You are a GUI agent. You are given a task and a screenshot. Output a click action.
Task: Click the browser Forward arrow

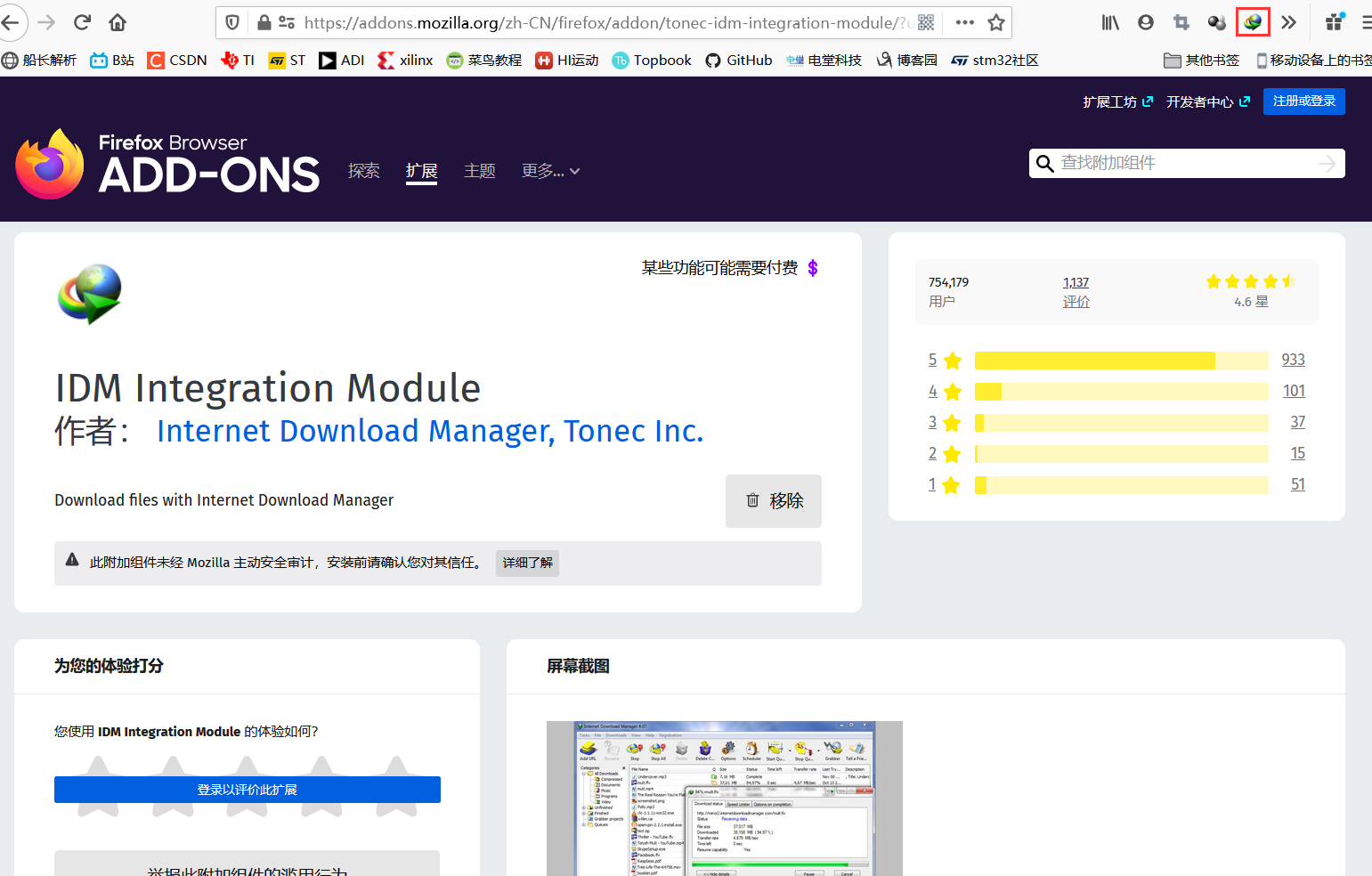point(47,22)
